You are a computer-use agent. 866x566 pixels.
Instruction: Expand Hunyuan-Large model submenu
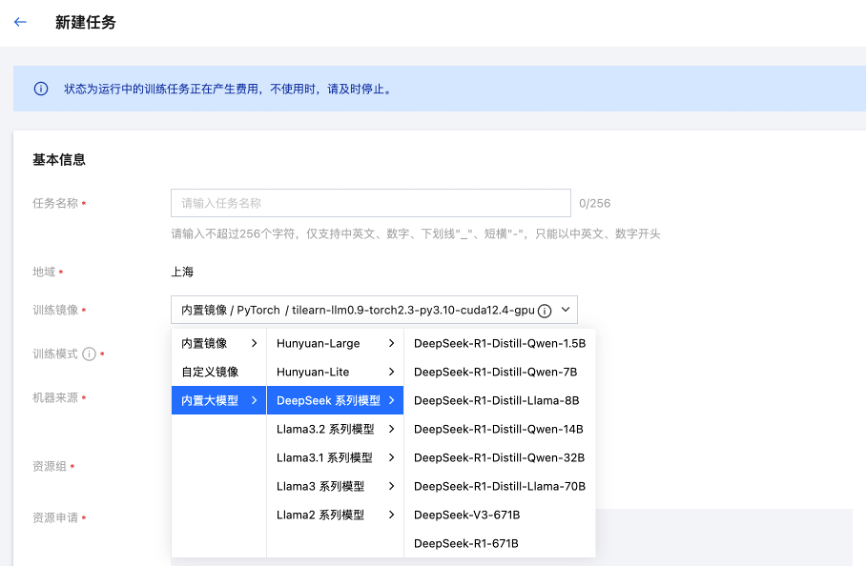point(334,343)
